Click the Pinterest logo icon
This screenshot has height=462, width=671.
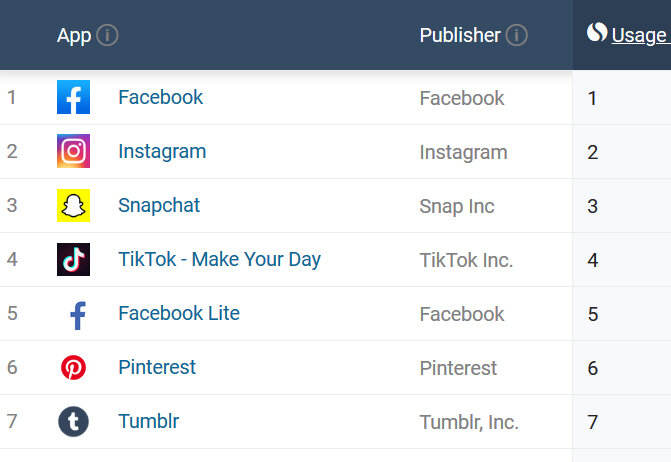tap(73, 367)
